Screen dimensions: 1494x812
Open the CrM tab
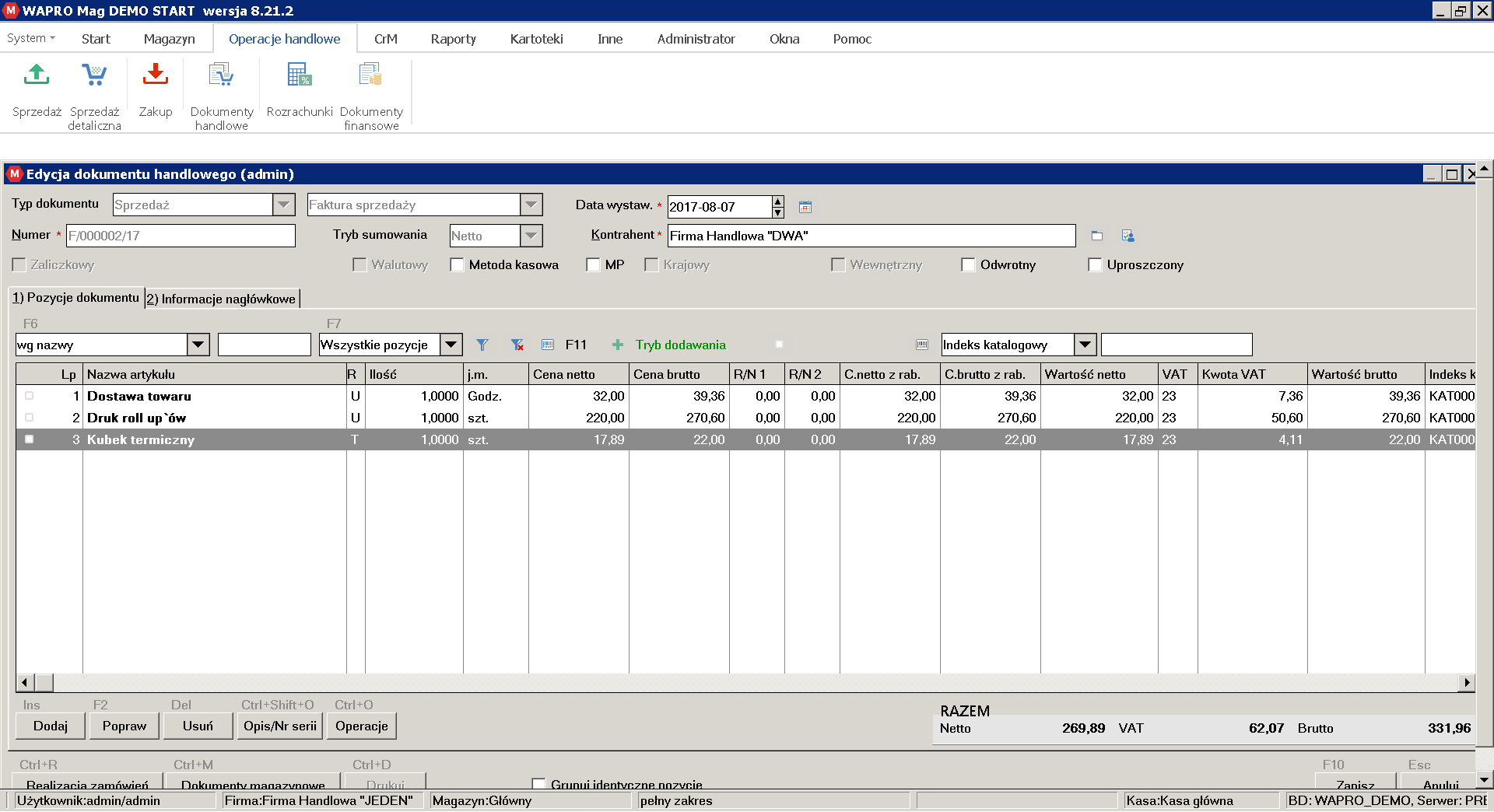[385, 39]
